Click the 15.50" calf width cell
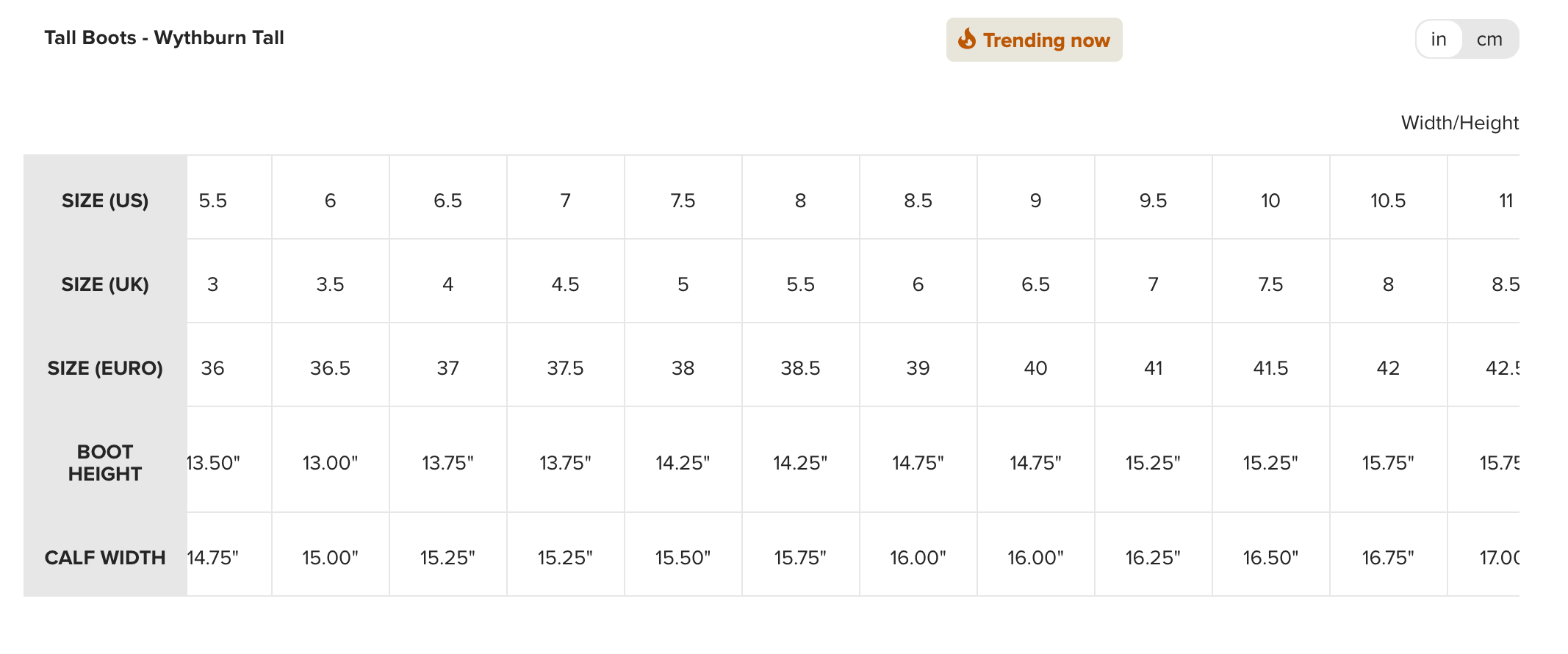This screenshot has width=1568, height=654. 683,558
